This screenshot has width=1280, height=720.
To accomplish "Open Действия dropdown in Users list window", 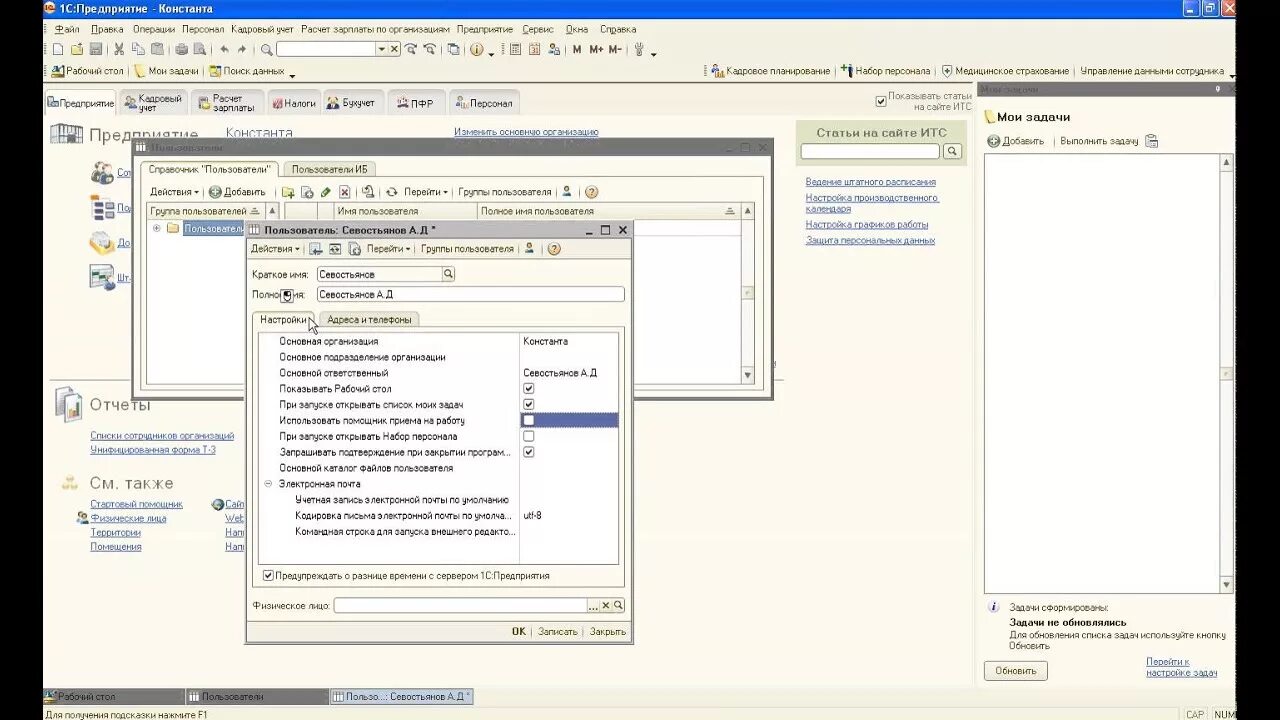I will coord(174,192).
